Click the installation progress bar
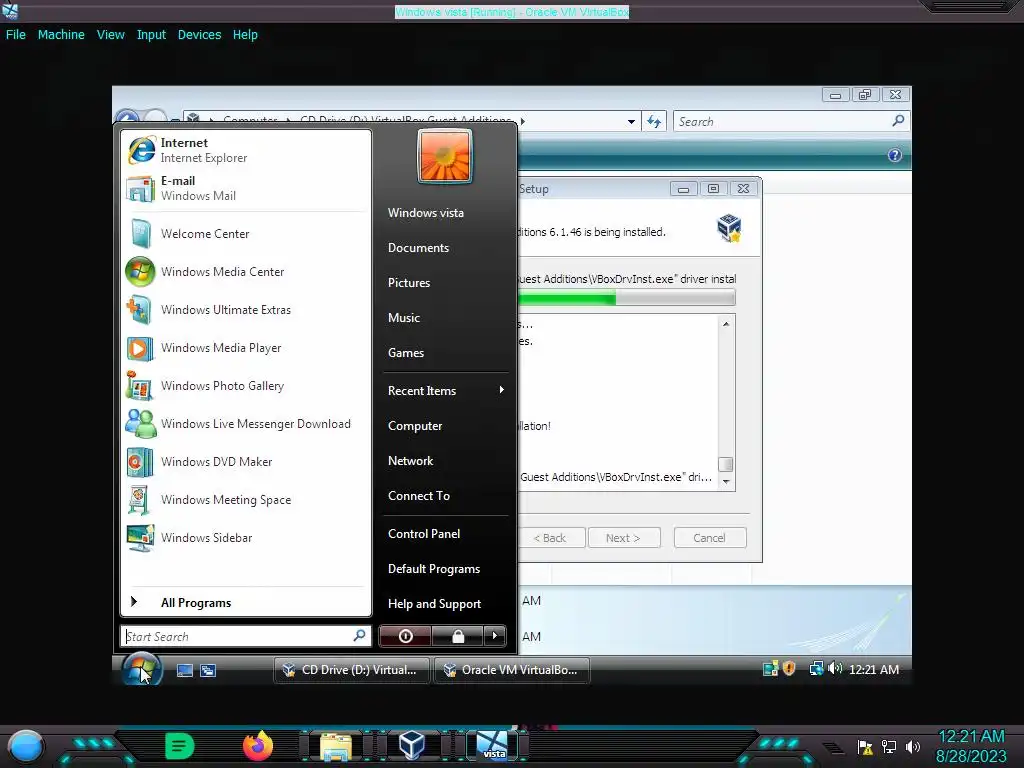Image resolution: width=1024 pixels, height=768 pixels. [626, 298]
